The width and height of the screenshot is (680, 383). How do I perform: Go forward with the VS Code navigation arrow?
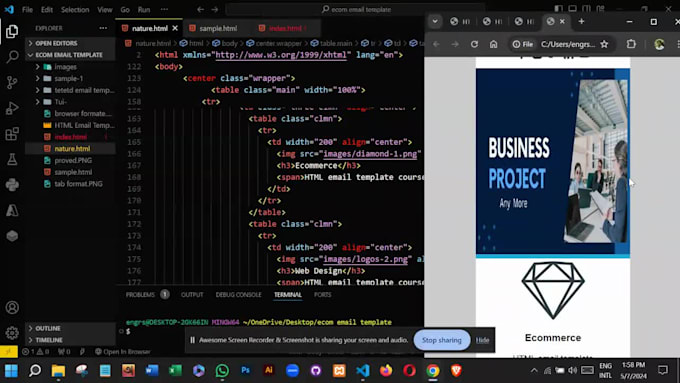pos(215,10)
